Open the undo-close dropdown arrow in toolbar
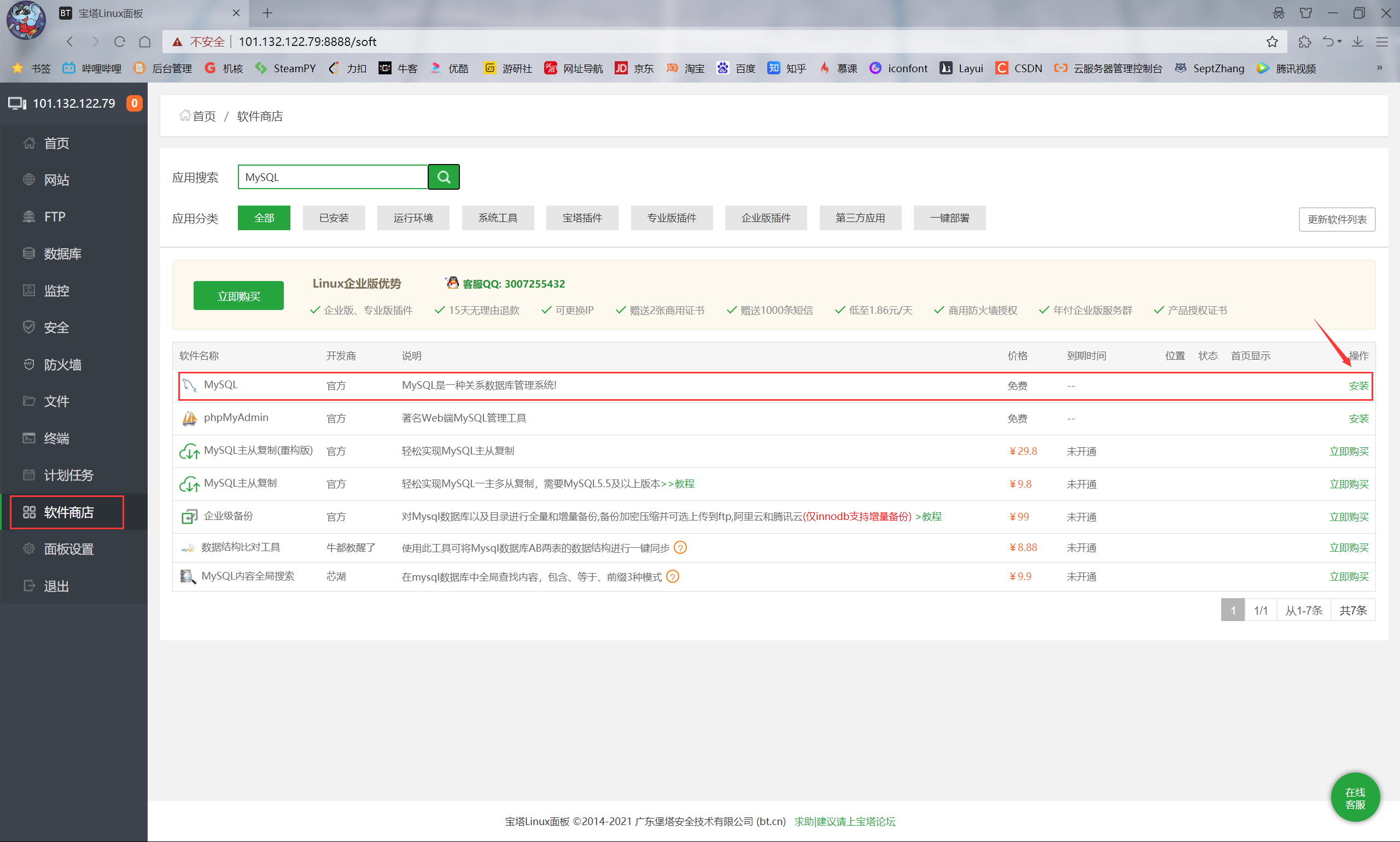This screenshot has height=842, width=1400. pyautogui.click(x=1339, y=42)
